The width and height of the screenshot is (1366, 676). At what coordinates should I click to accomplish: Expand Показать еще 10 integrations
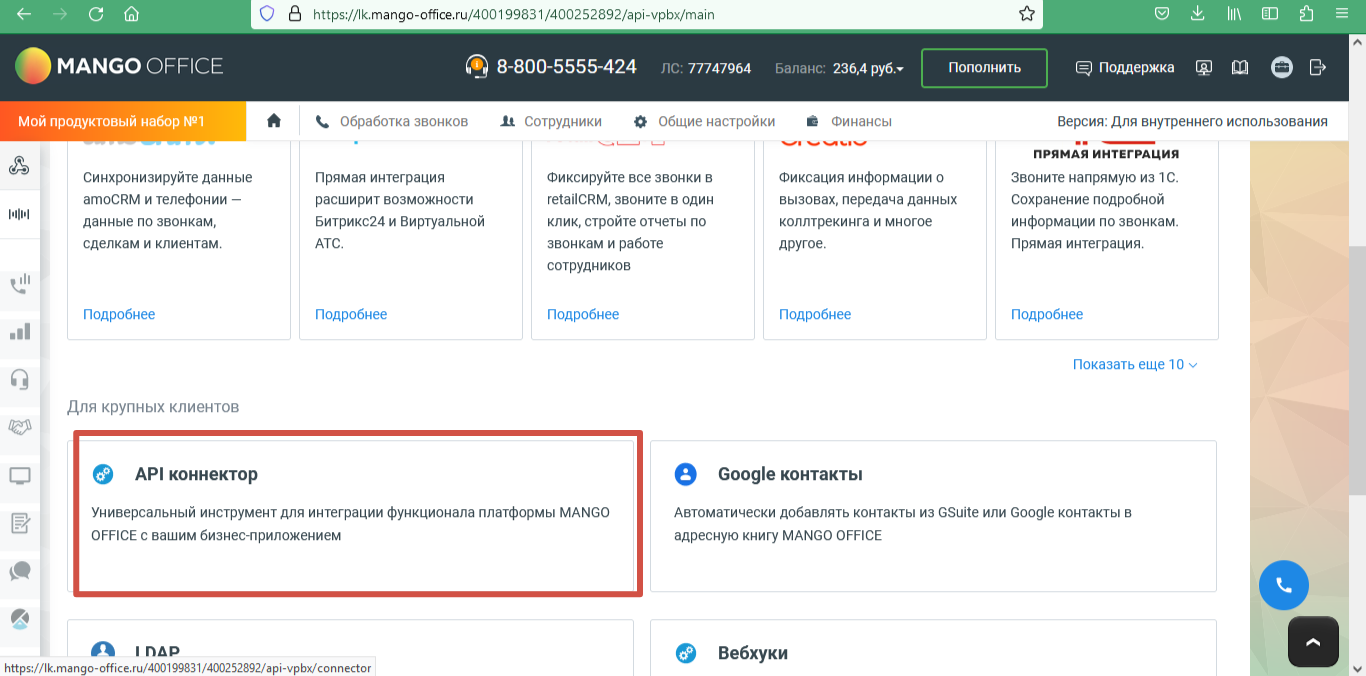[1135, 365]
